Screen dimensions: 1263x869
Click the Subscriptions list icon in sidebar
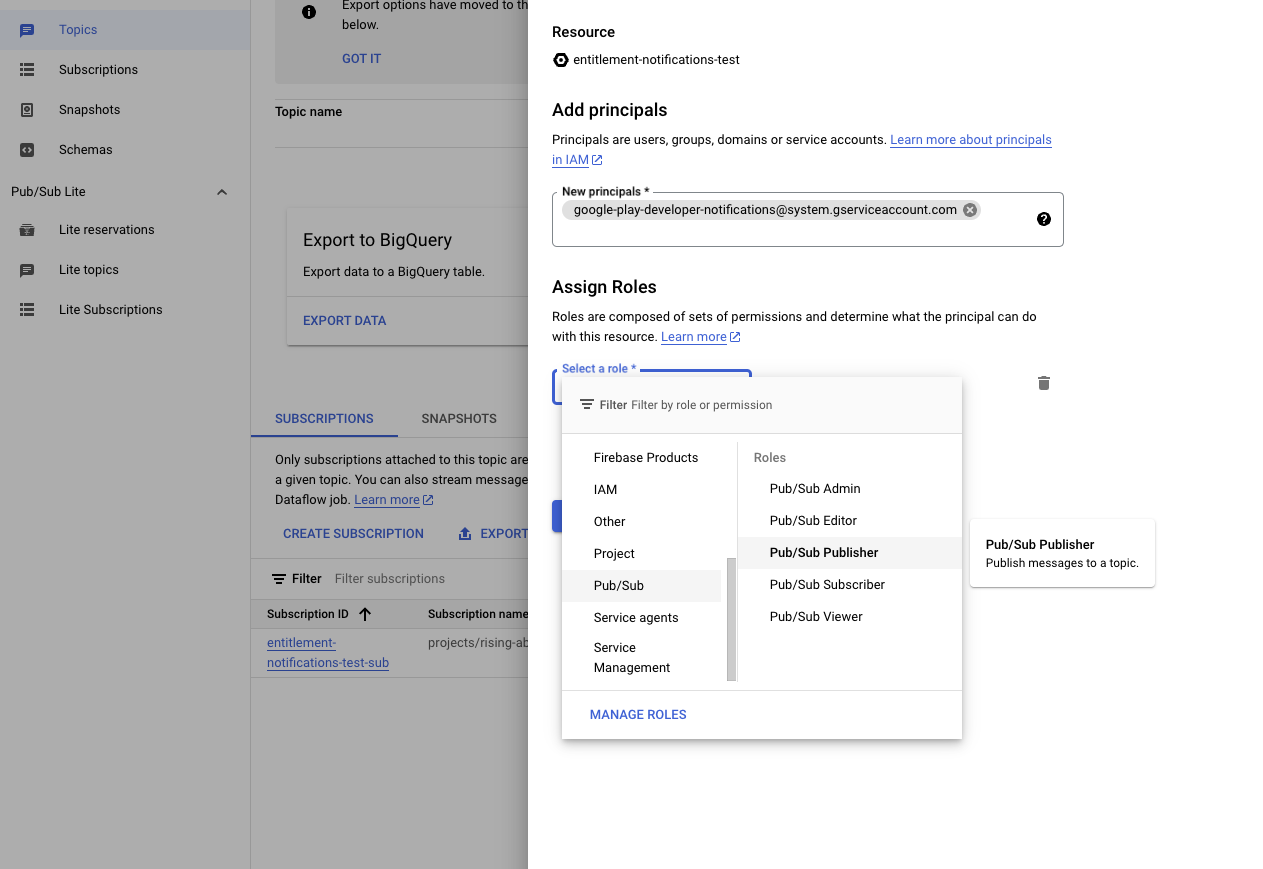coord(27,70)
